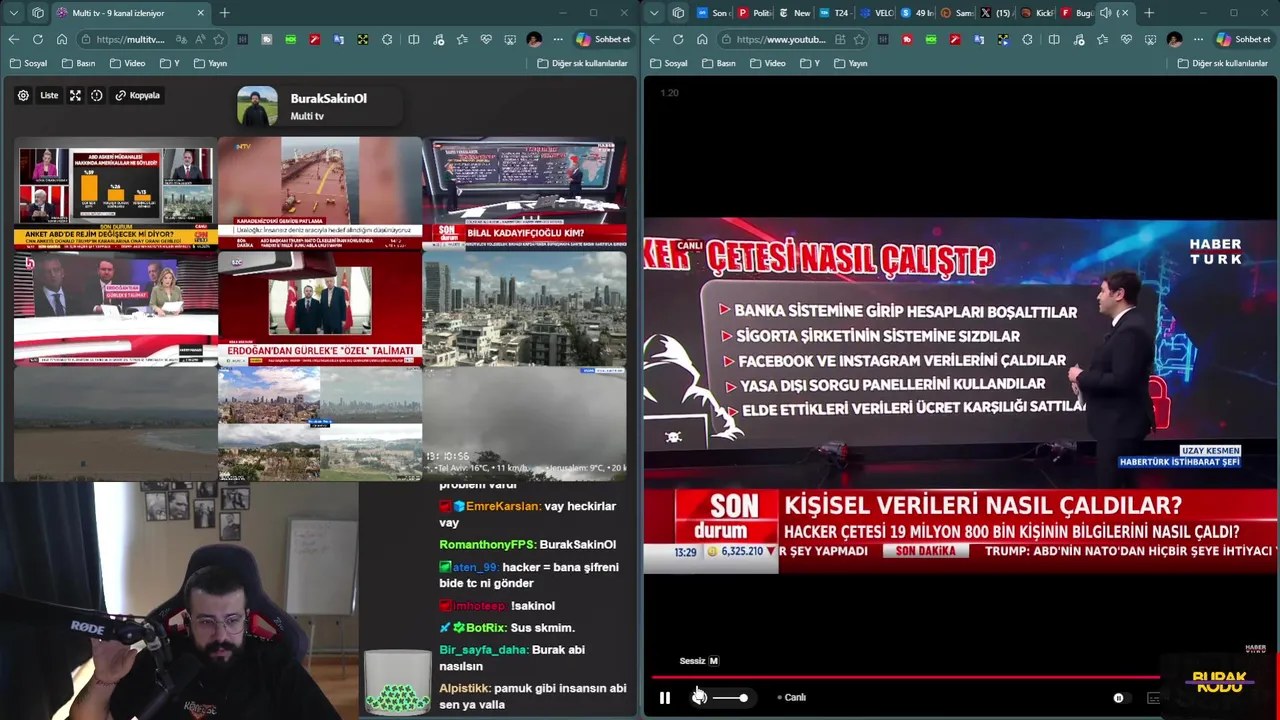
Task: Open Multi tv settings gear
Action: coord(23,95)
